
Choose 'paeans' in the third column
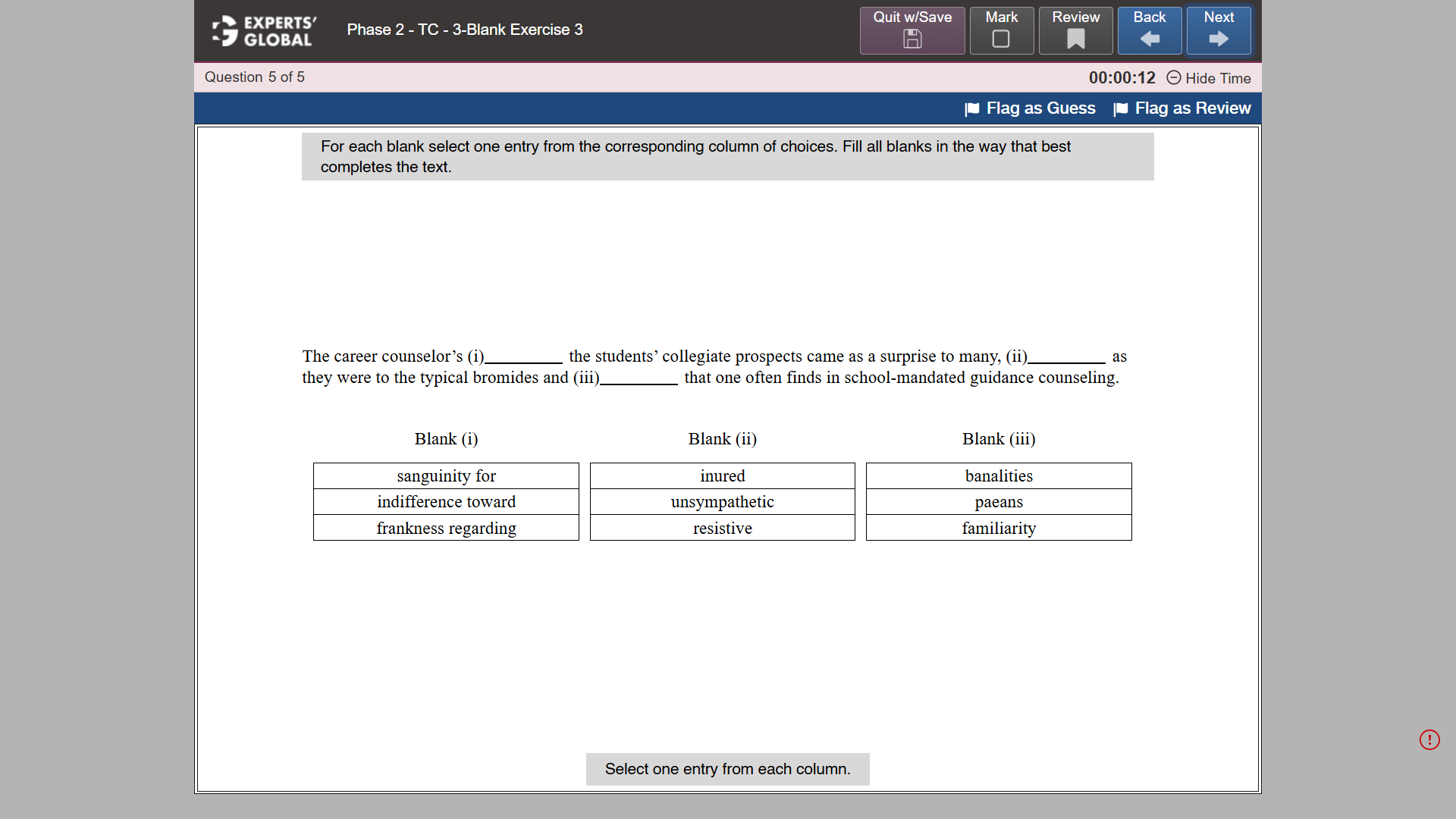[998, 501]
